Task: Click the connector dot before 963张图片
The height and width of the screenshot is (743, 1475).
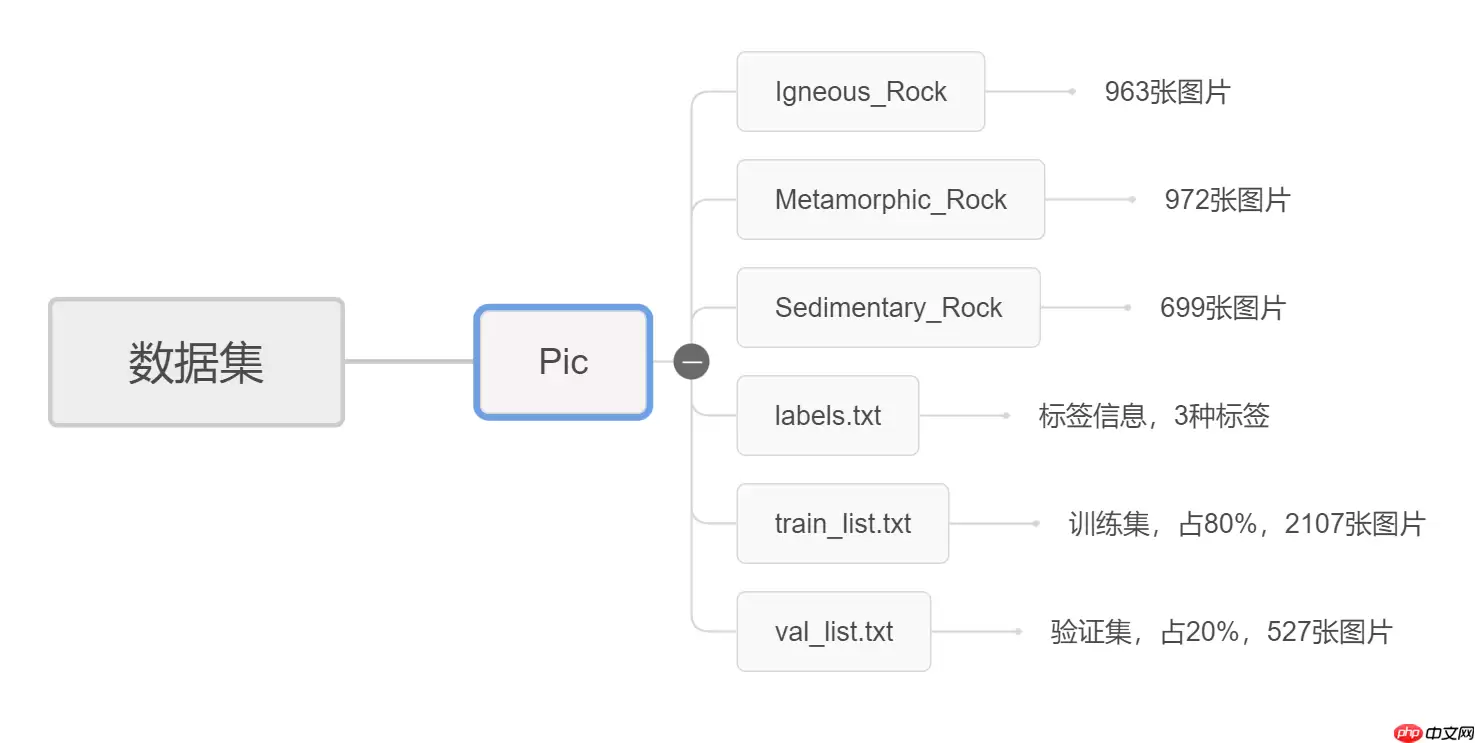Action: [x=1072, y=91]
